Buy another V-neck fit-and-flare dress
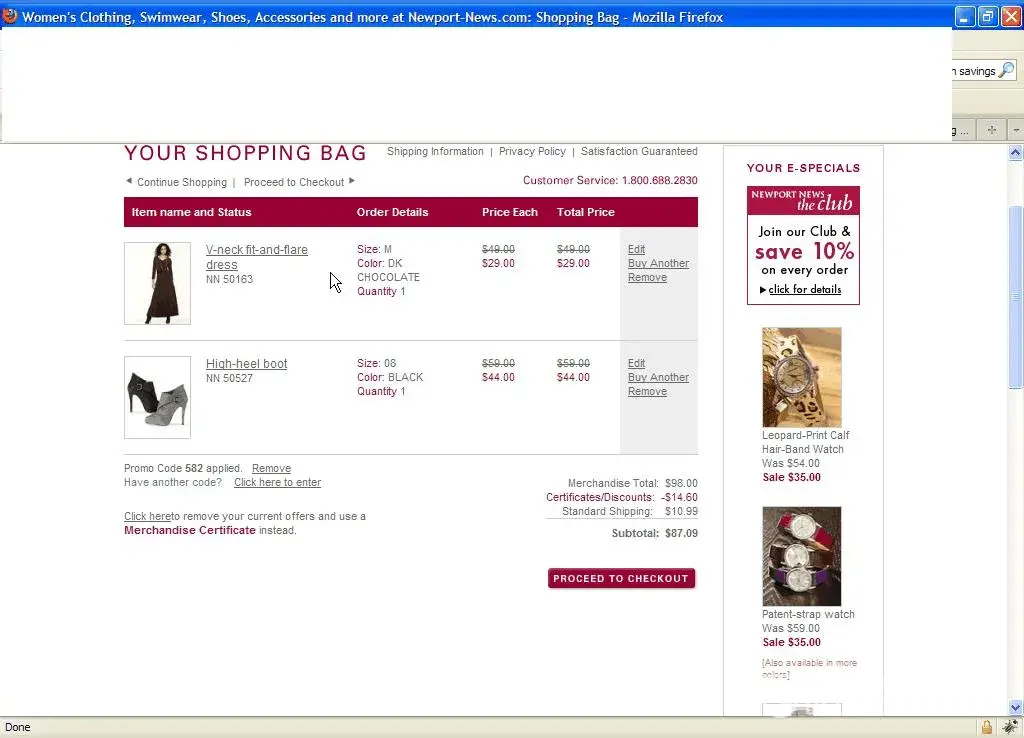The width and height of the screenshot is (1024, 738). 658,264
